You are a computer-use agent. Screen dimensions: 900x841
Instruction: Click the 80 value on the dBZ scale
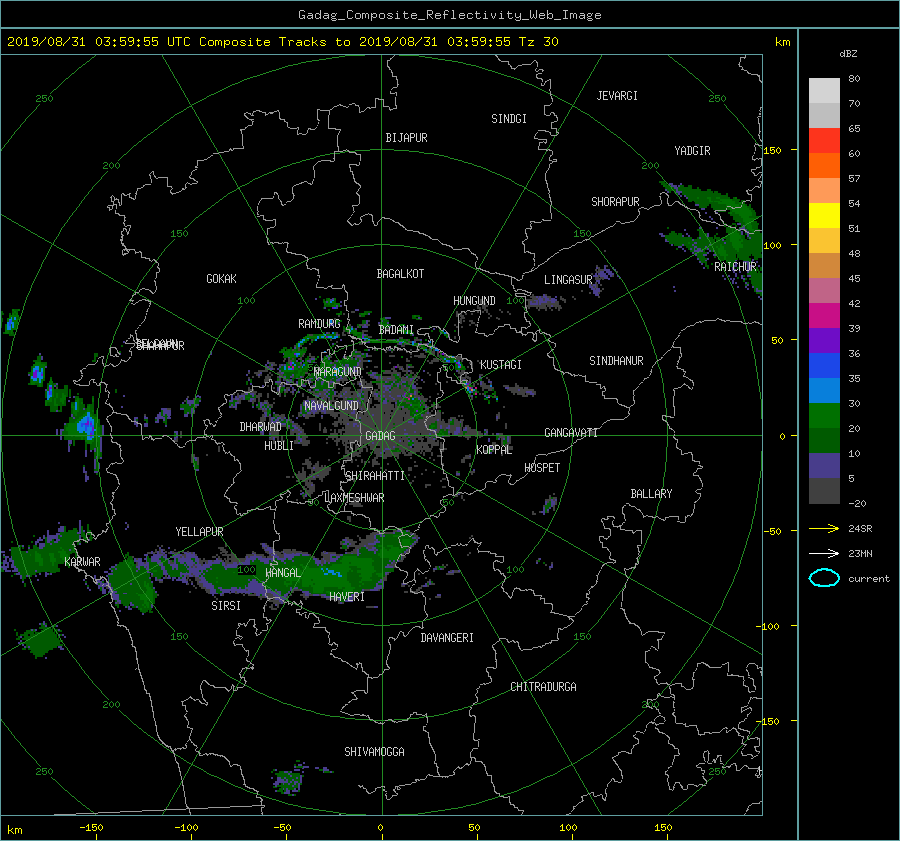(x=854, y=78)
